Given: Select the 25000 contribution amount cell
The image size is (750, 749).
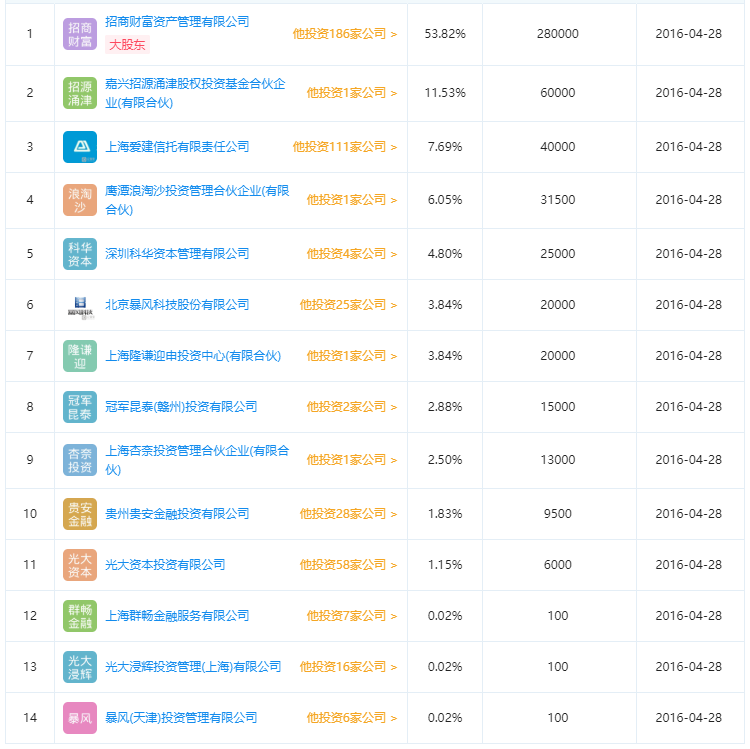Looking at the screenshot, I should tap(558, 254).
